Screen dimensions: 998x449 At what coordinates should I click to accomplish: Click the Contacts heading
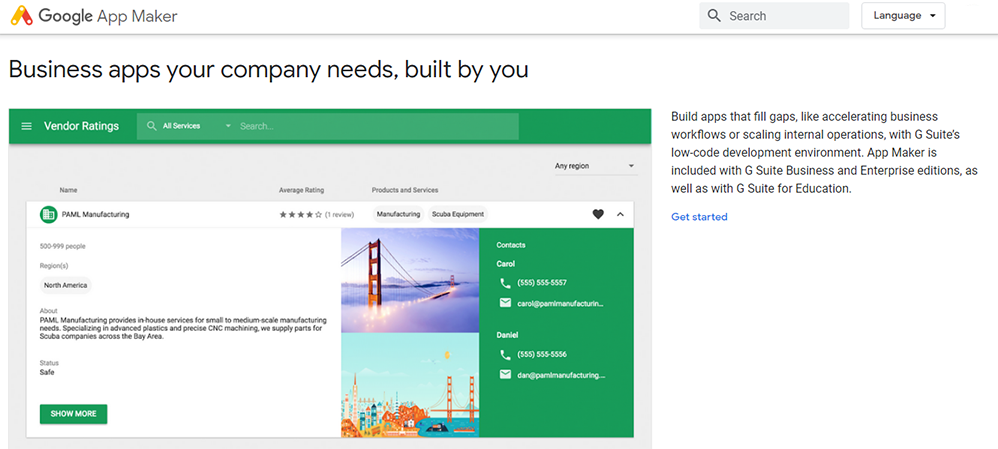tap(511, 245)
